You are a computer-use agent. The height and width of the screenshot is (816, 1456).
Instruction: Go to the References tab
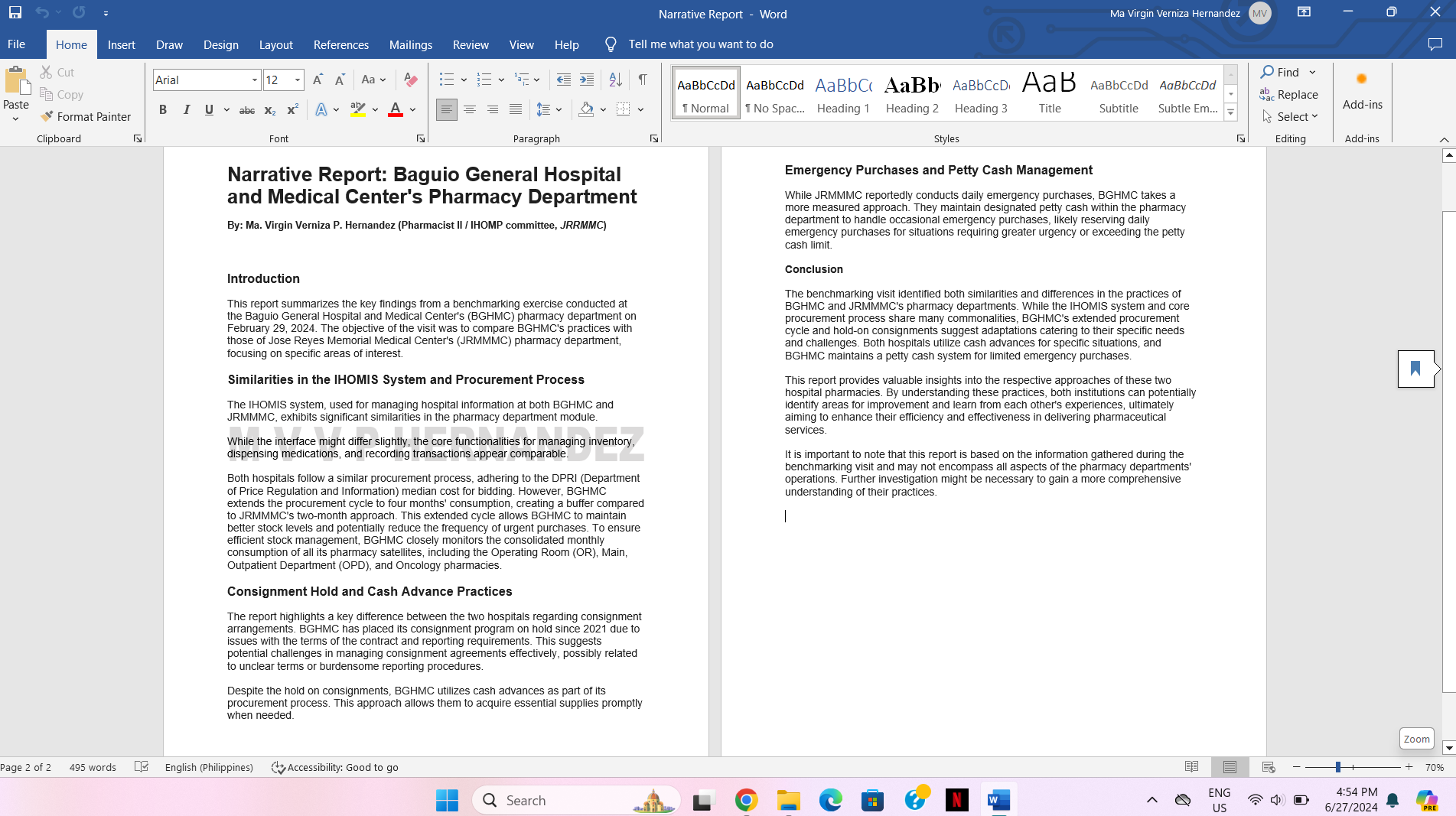click(x=340, y=44)
